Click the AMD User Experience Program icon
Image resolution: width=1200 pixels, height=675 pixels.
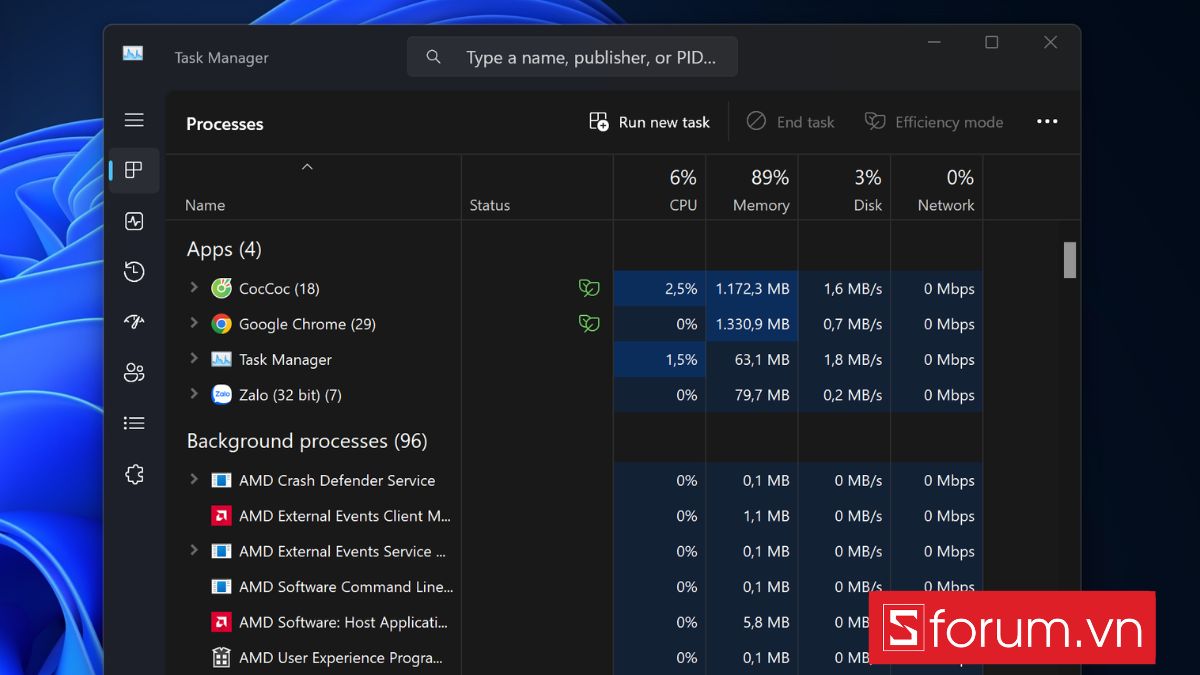point(221,658)
